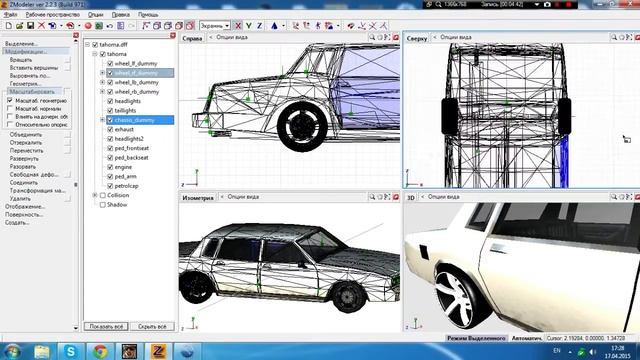Screen dimensions: 640x360
Task: Click the red X delete toolbar icon
Action: click(41, 26)
